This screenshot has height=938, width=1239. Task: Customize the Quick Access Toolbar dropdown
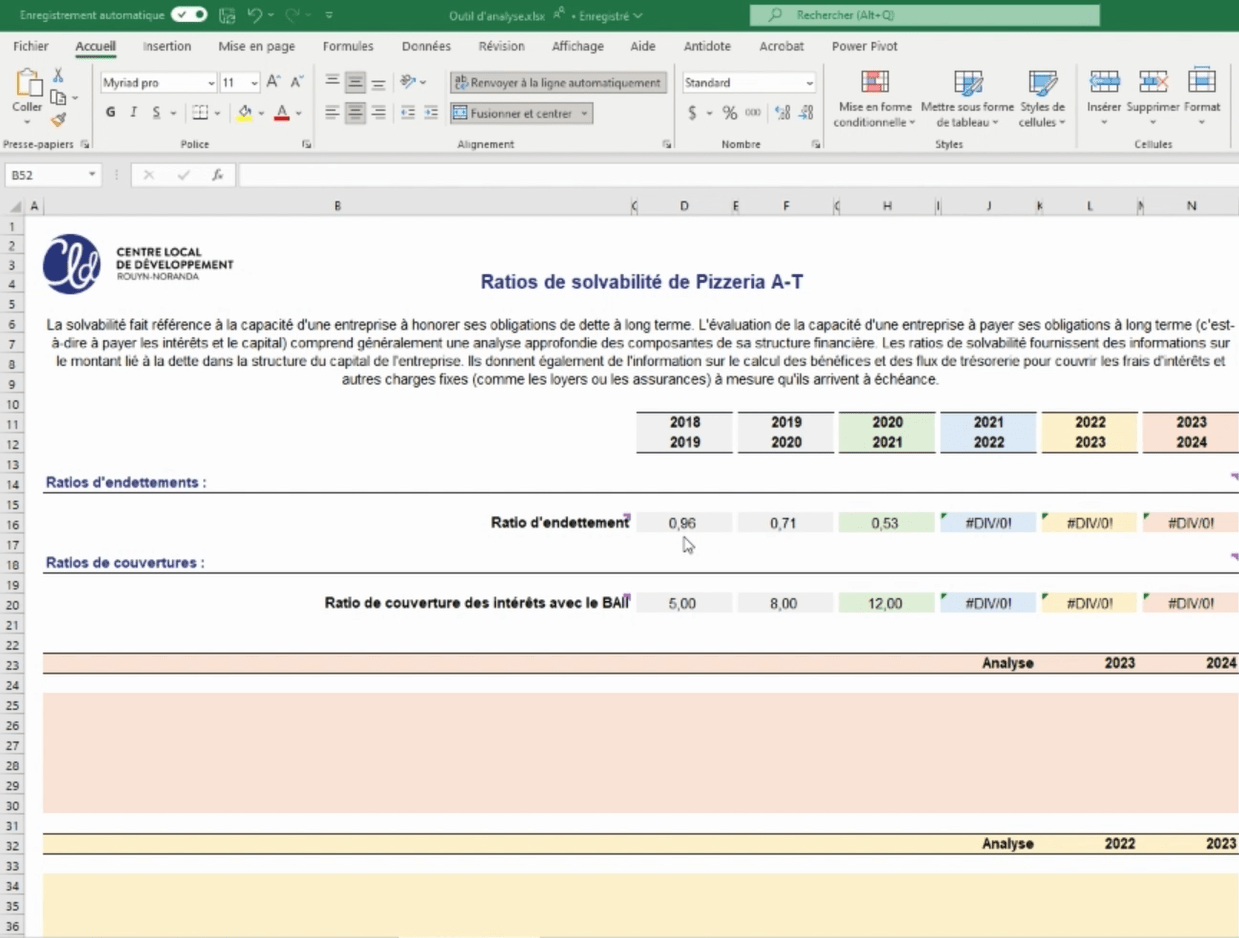330,15
